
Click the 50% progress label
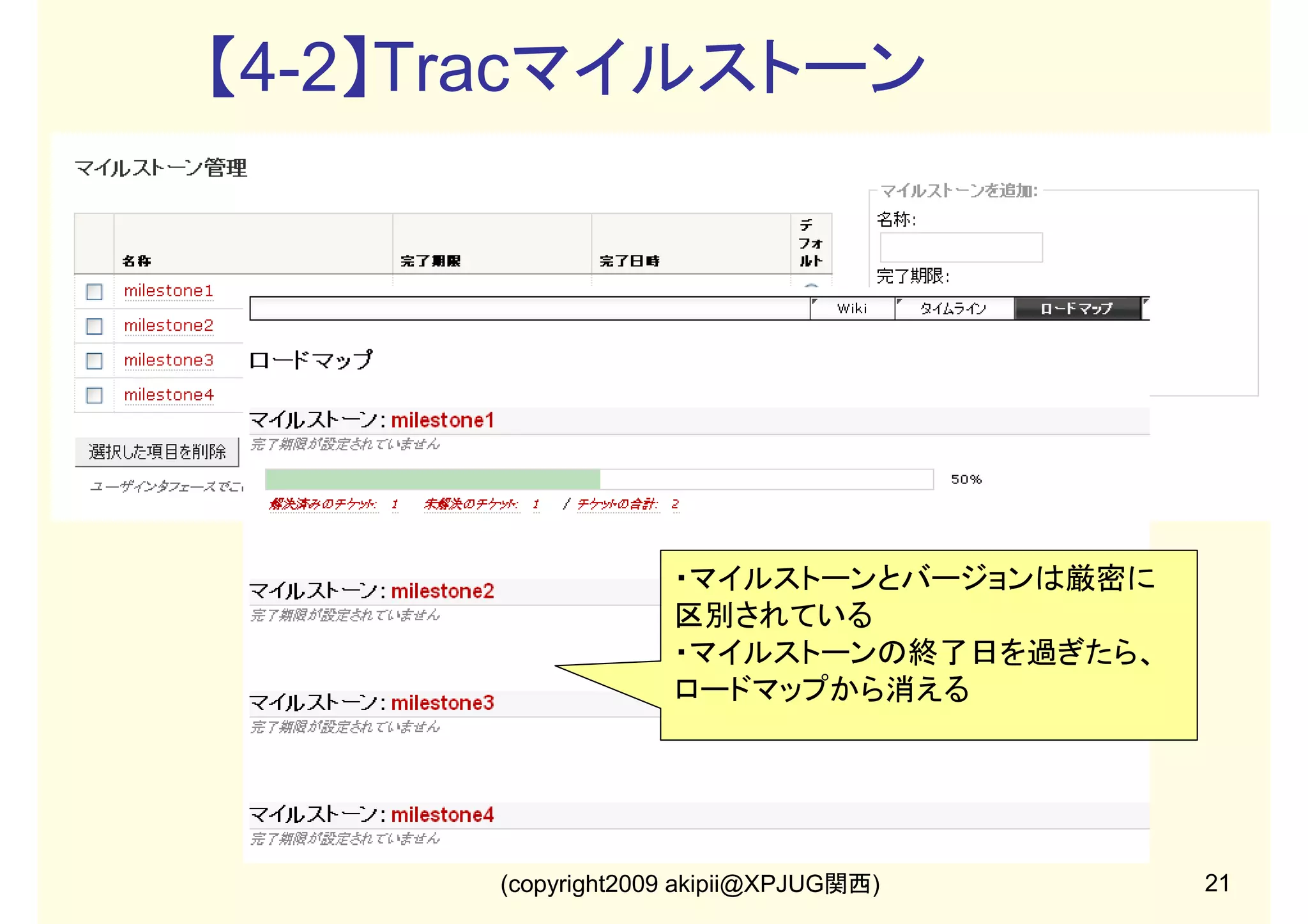tap(966, 480)
